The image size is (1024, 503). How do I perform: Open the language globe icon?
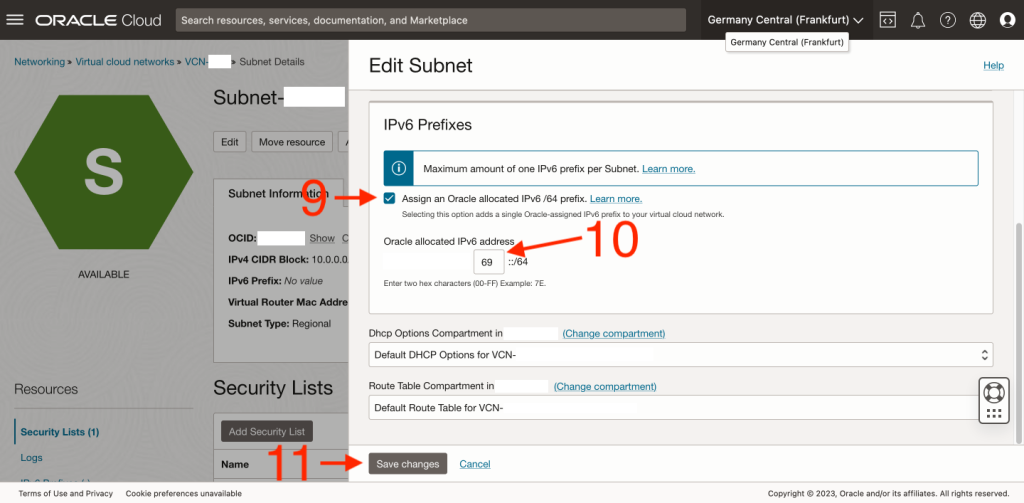(x=977, y=20)
